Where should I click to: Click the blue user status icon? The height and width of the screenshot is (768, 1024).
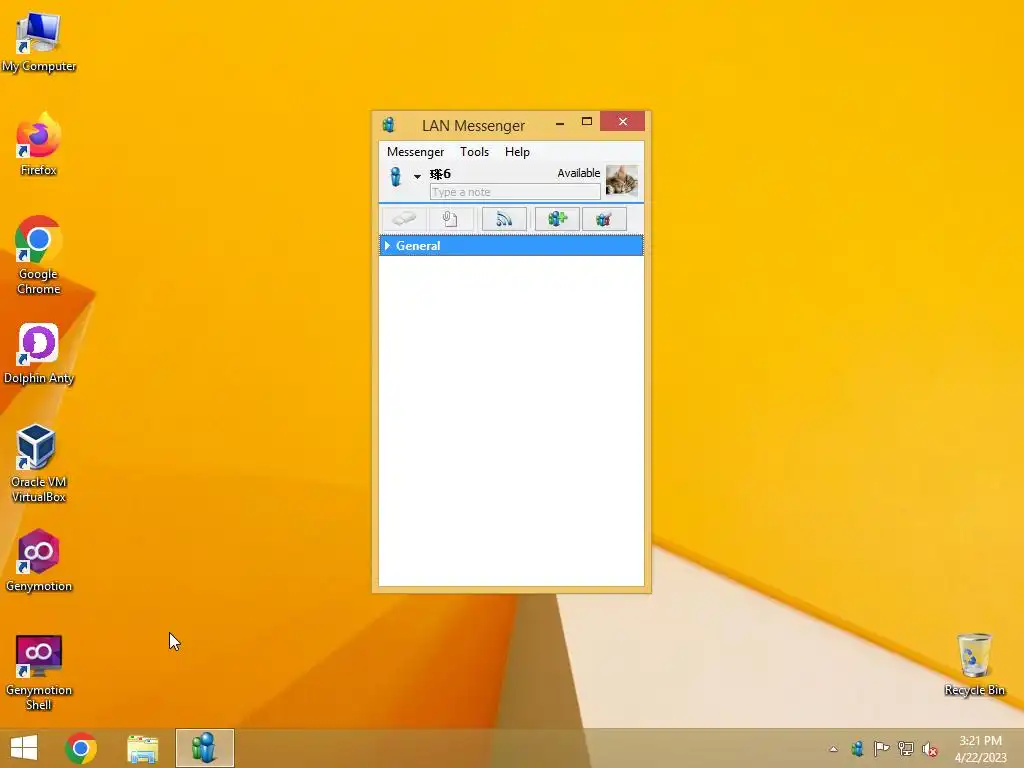point(395,176)
